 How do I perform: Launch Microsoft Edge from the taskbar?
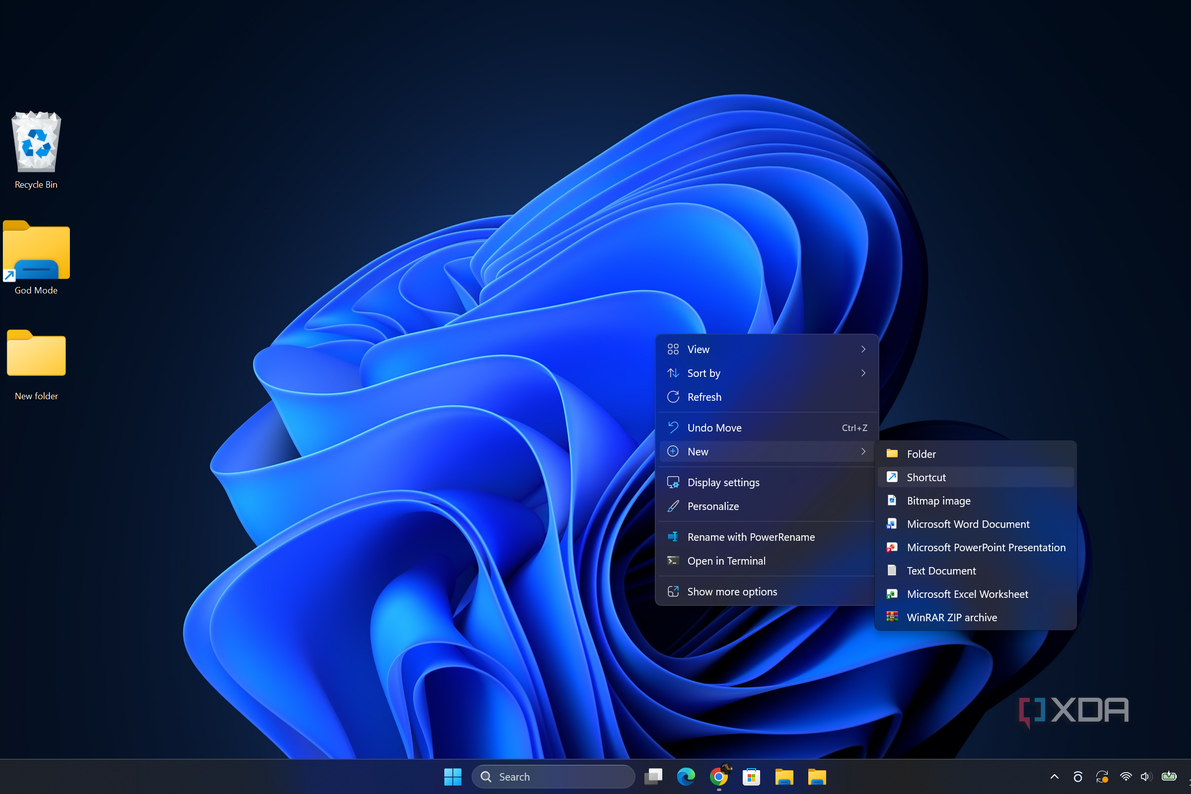pyautogui.click(x=686, y=777)
